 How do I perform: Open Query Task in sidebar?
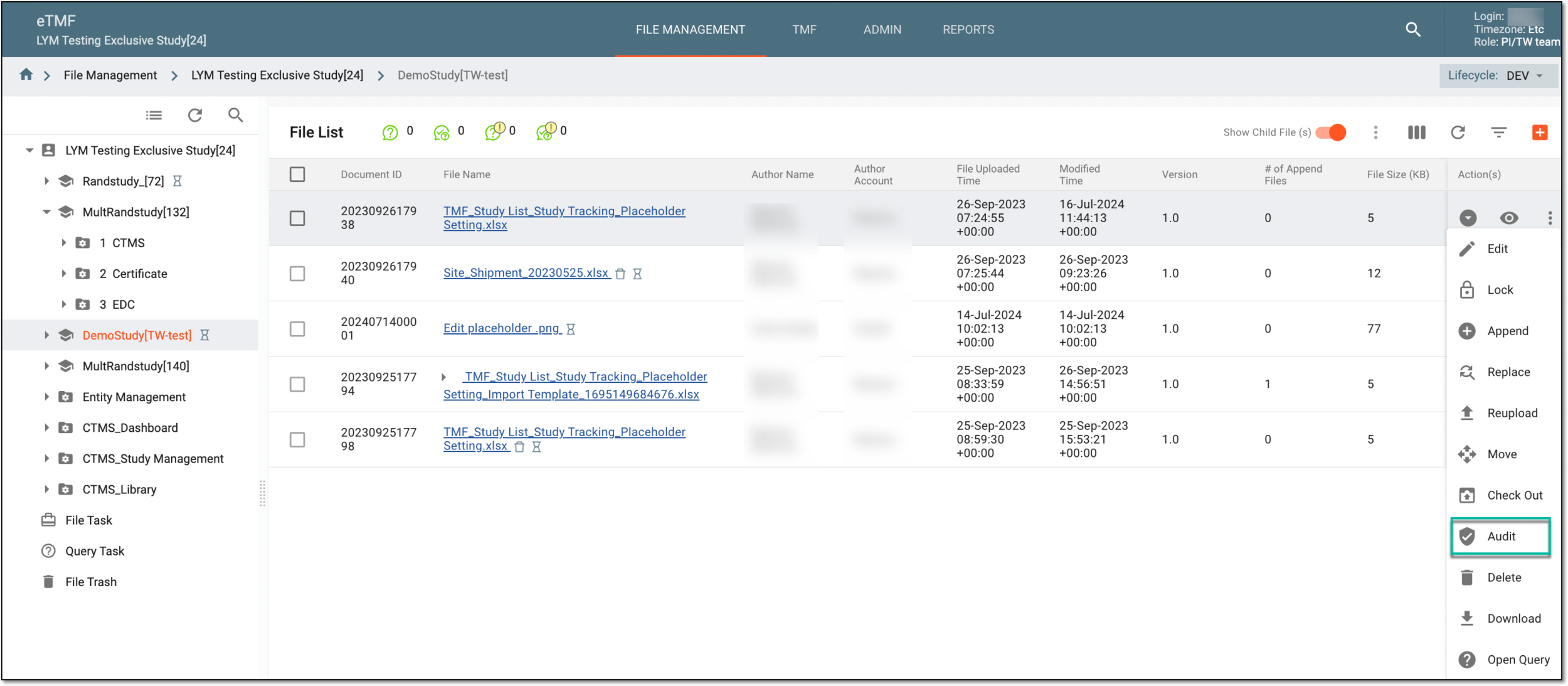pyautogui.click(x=95, y=551)
